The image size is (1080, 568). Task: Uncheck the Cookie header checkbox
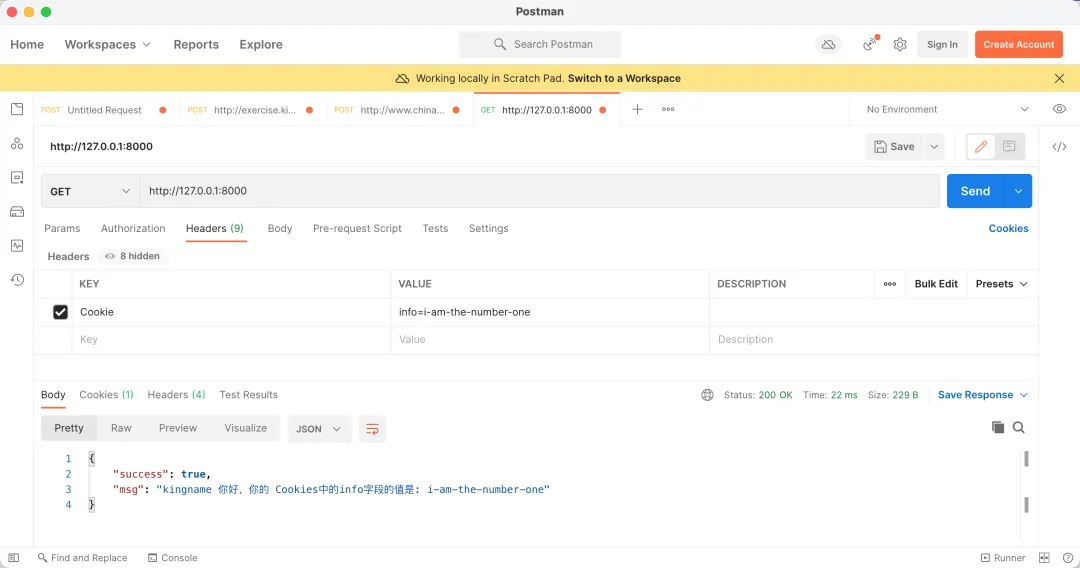pos(61,312)
